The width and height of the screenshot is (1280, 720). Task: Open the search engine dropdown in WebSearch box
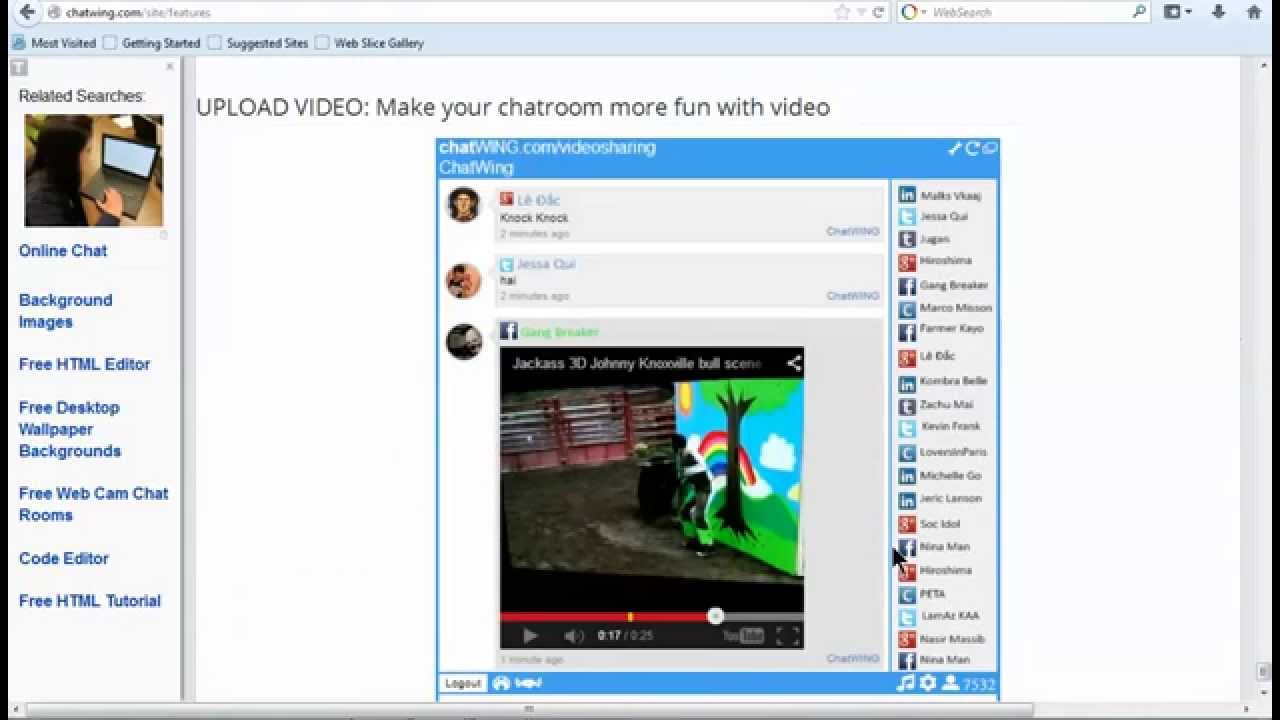tap(914, 12)
